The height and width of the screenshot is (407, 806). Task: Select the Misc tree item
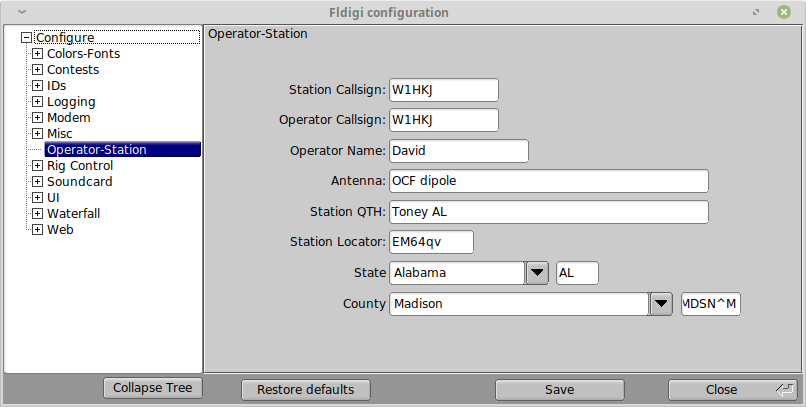[60, 134]
